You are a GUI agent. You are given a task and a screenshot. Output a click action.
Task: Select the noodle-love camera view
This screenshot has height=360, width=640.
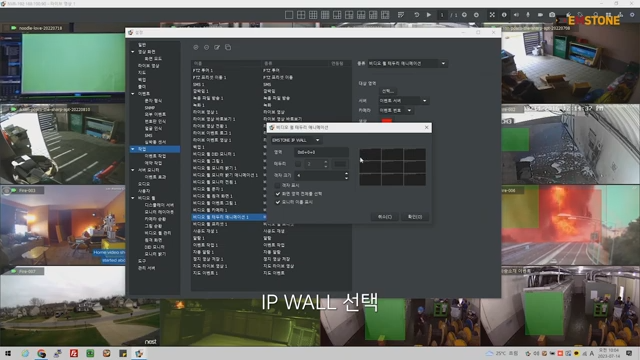(62, 63)
